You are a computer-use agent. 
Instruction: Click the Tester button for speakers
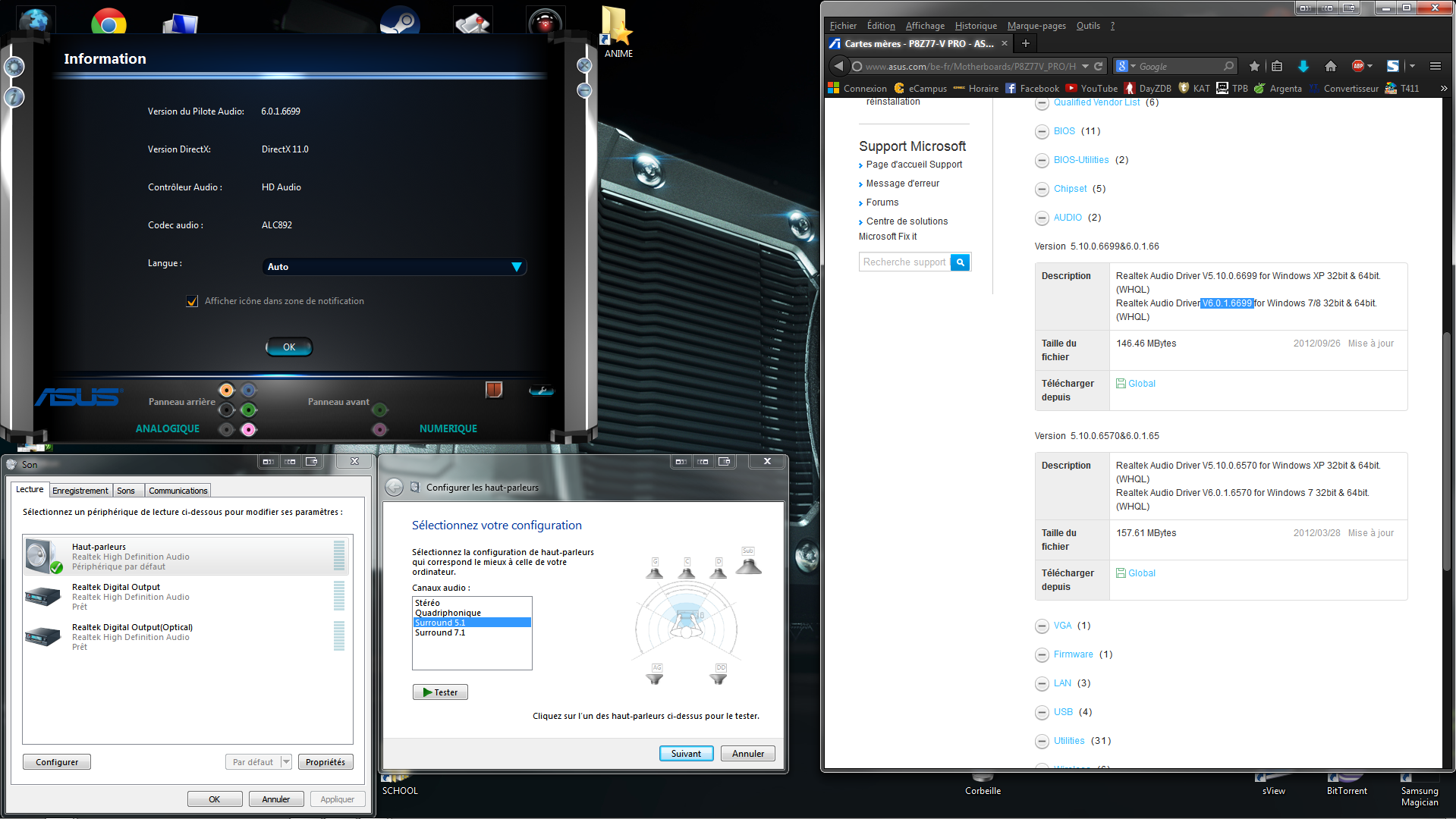click(440, 692)
